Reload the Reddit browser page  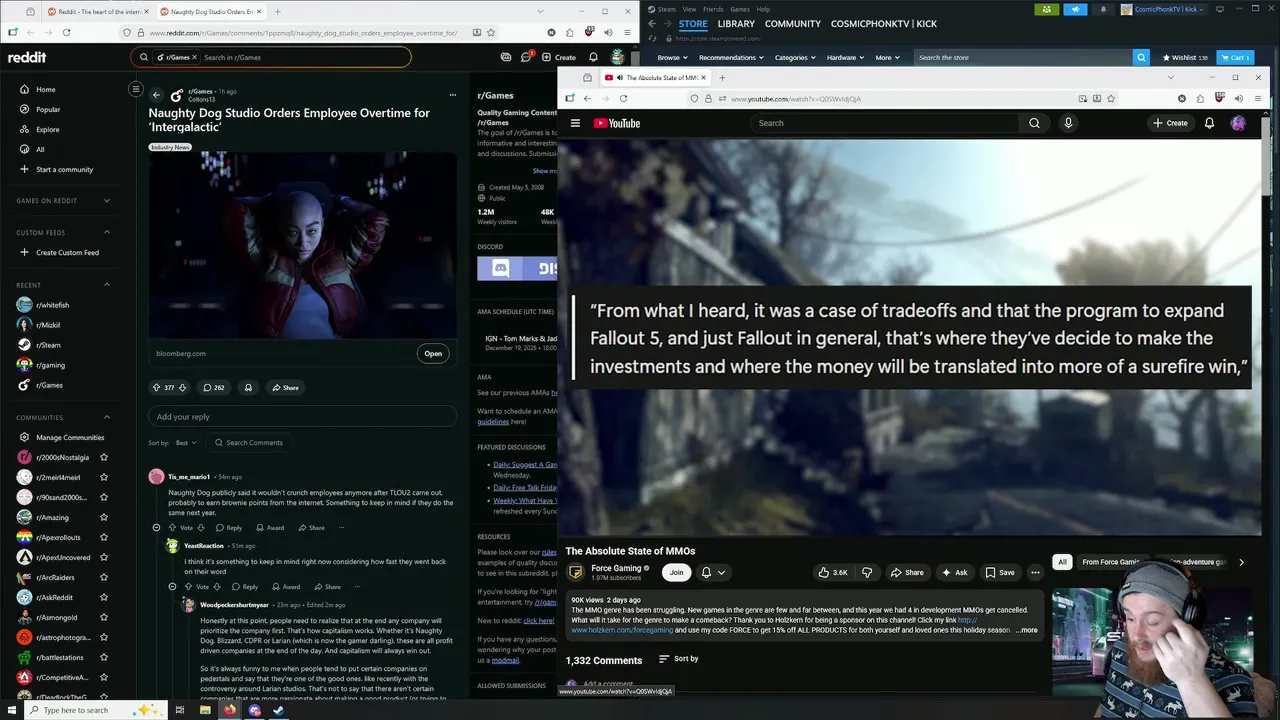tap(67, 32)
